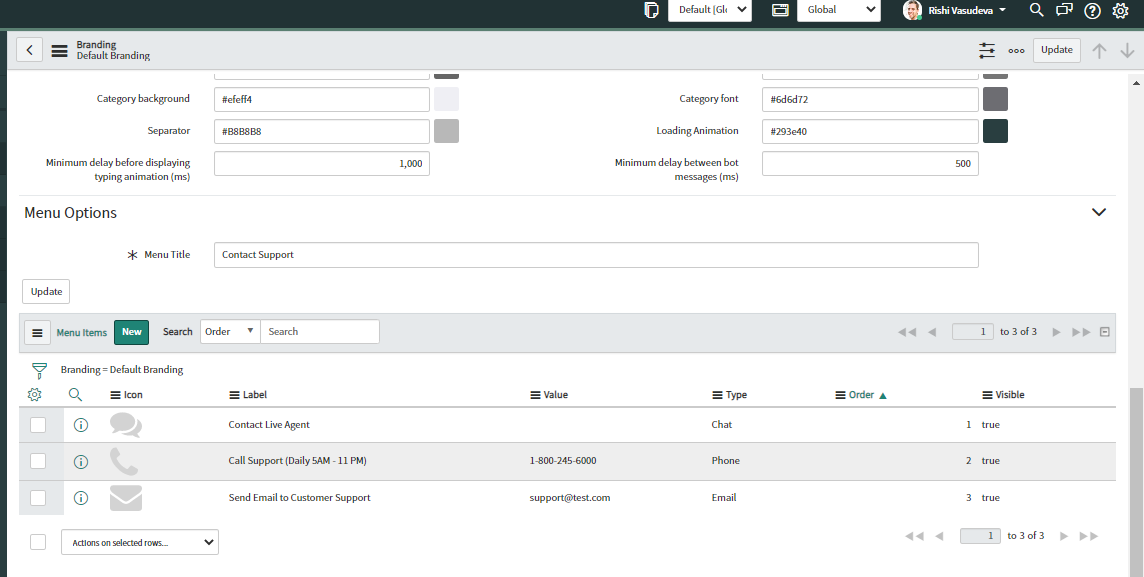Image resolution: width=1144 pixels, height=577 pixels.
Task: Open global search magnifier icon
Action: [x=1036, y=10]
